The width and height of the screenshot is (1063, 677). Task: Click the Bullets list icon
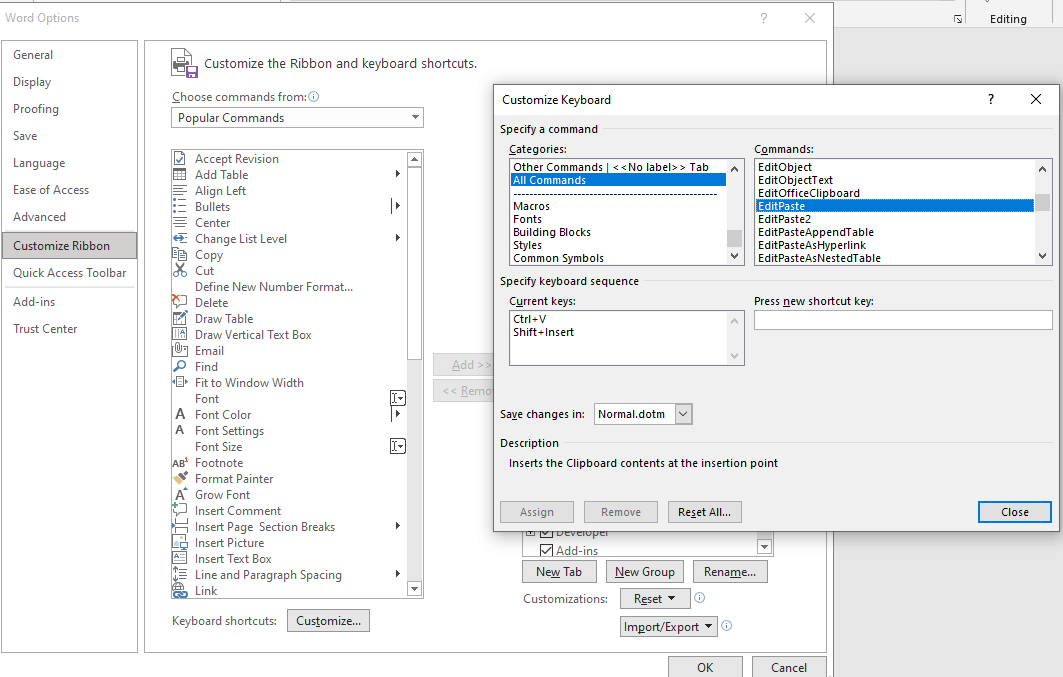click(180, 207)
